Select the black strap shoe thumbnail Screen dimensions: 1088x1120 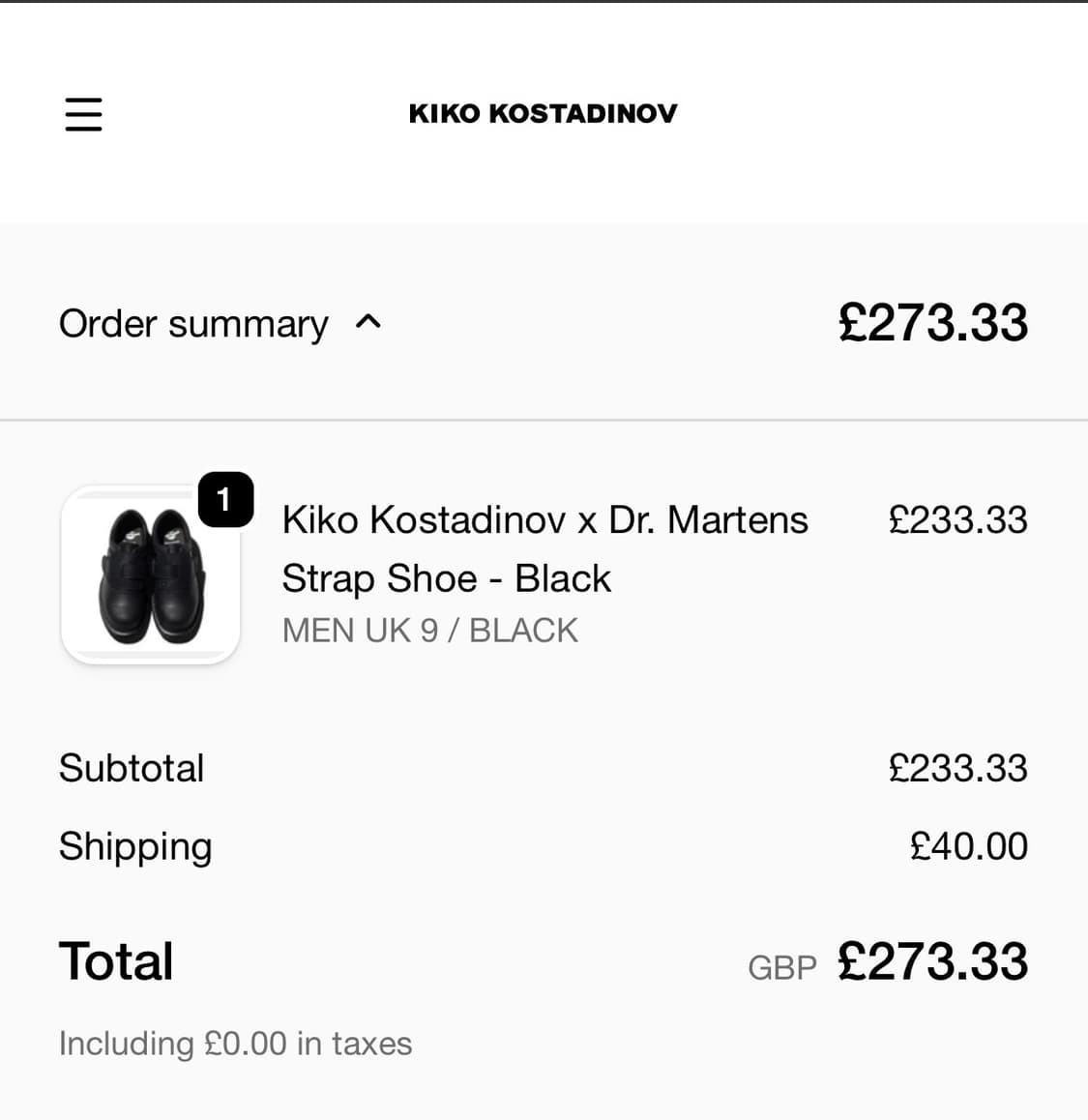point(150,575)
